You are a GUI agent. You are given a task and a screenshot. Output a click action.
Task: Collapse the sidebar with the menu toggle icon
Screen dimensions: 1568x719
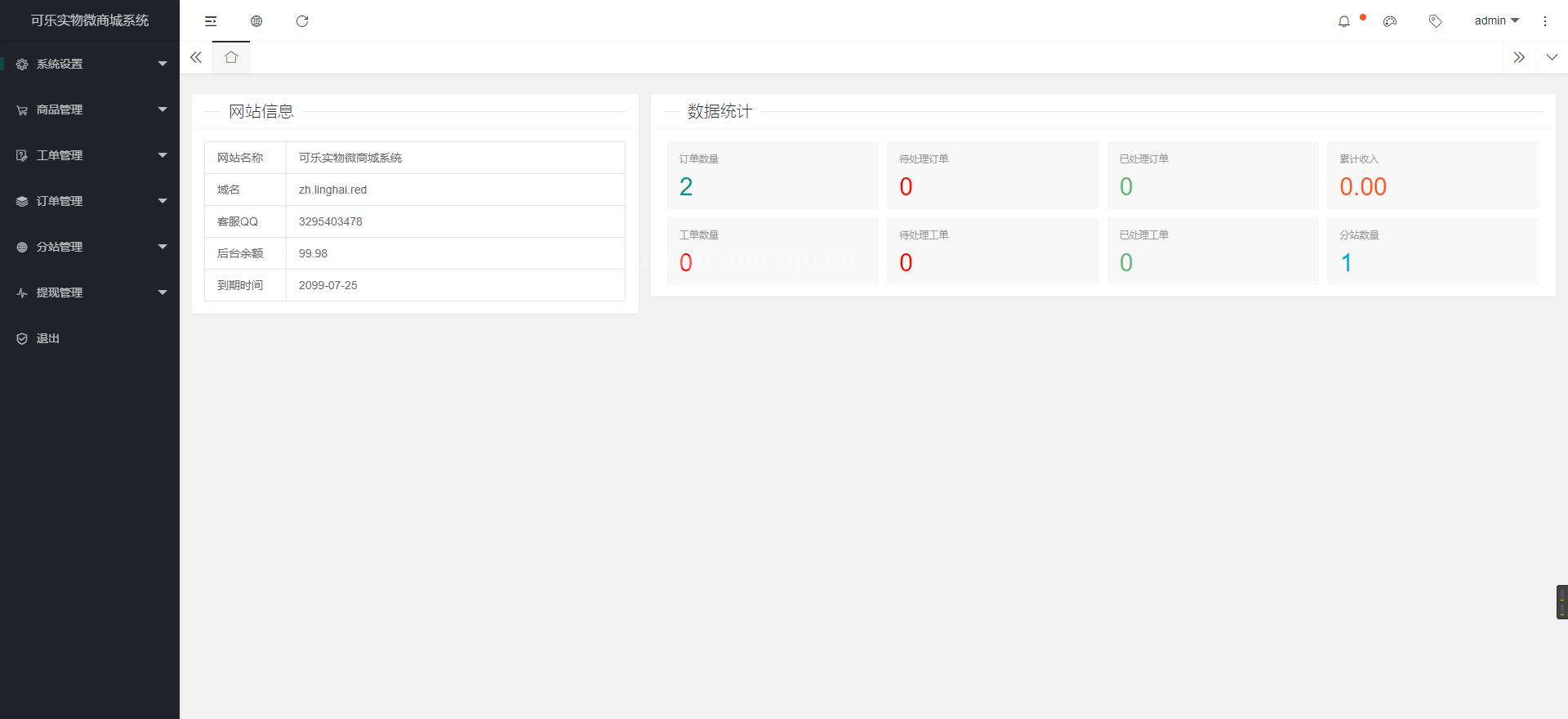(211, 21)
